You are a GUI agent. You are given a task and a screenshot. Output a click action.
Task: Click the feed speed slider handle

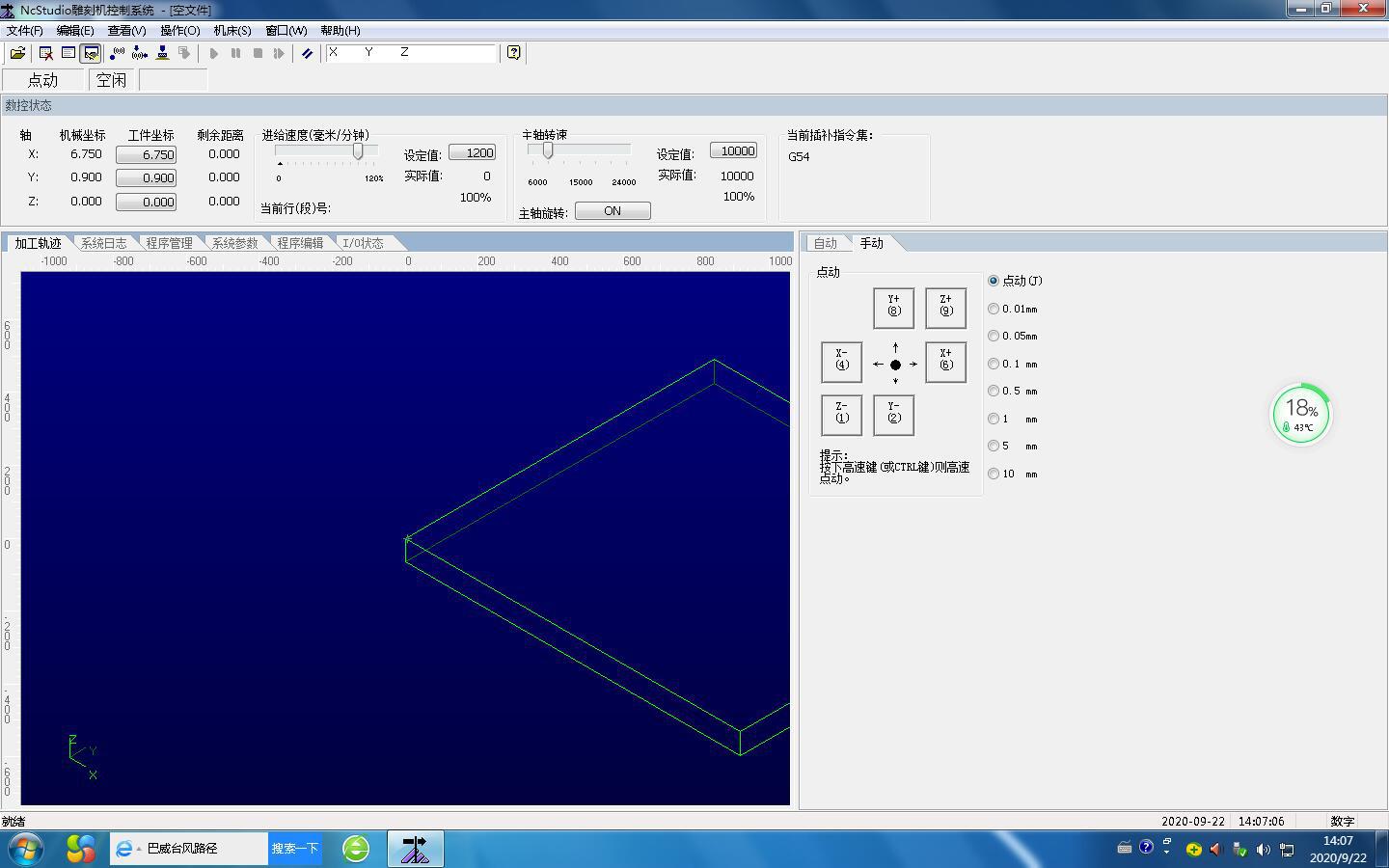[358, 151]
